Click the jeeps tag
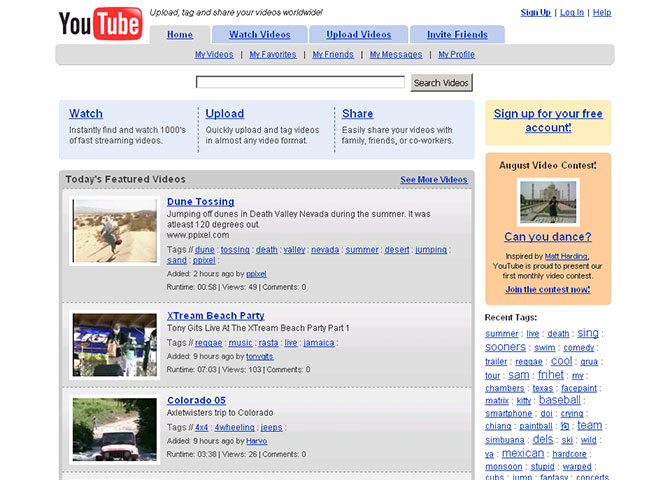The image size is (670, 480). pyautogui.click(x=271, y=427)
